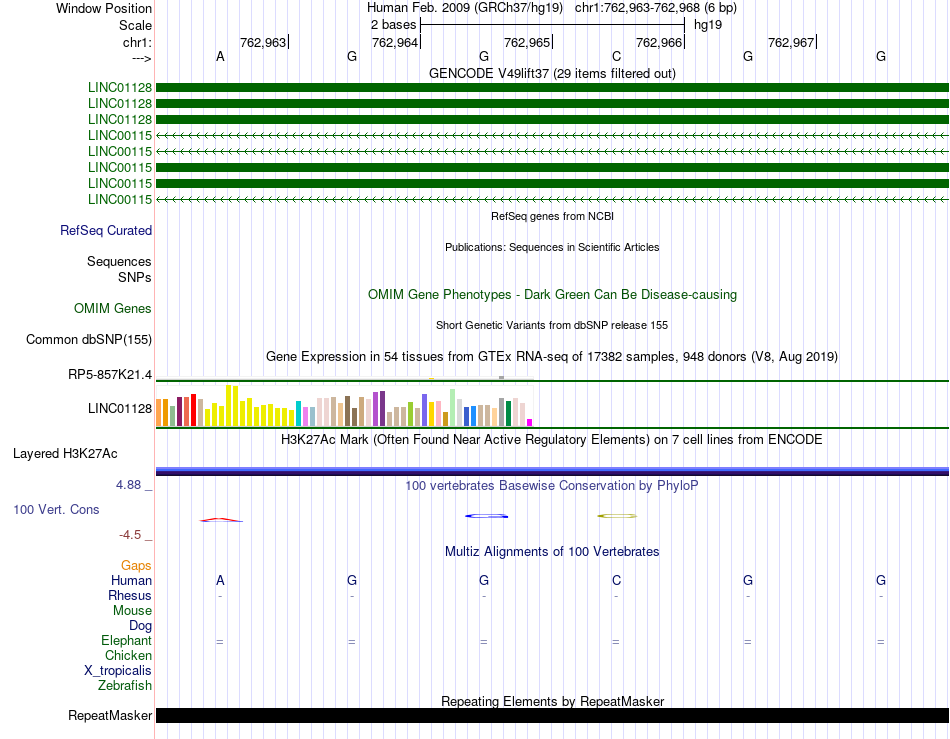Open 'Publications: Sequences in Scientific Articles' title
This screenshot has height=739, width=950.
(552, 247)
